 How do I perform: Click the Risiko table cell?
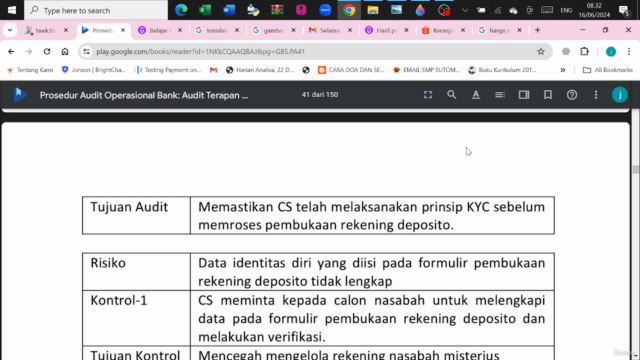pos(136,272)
